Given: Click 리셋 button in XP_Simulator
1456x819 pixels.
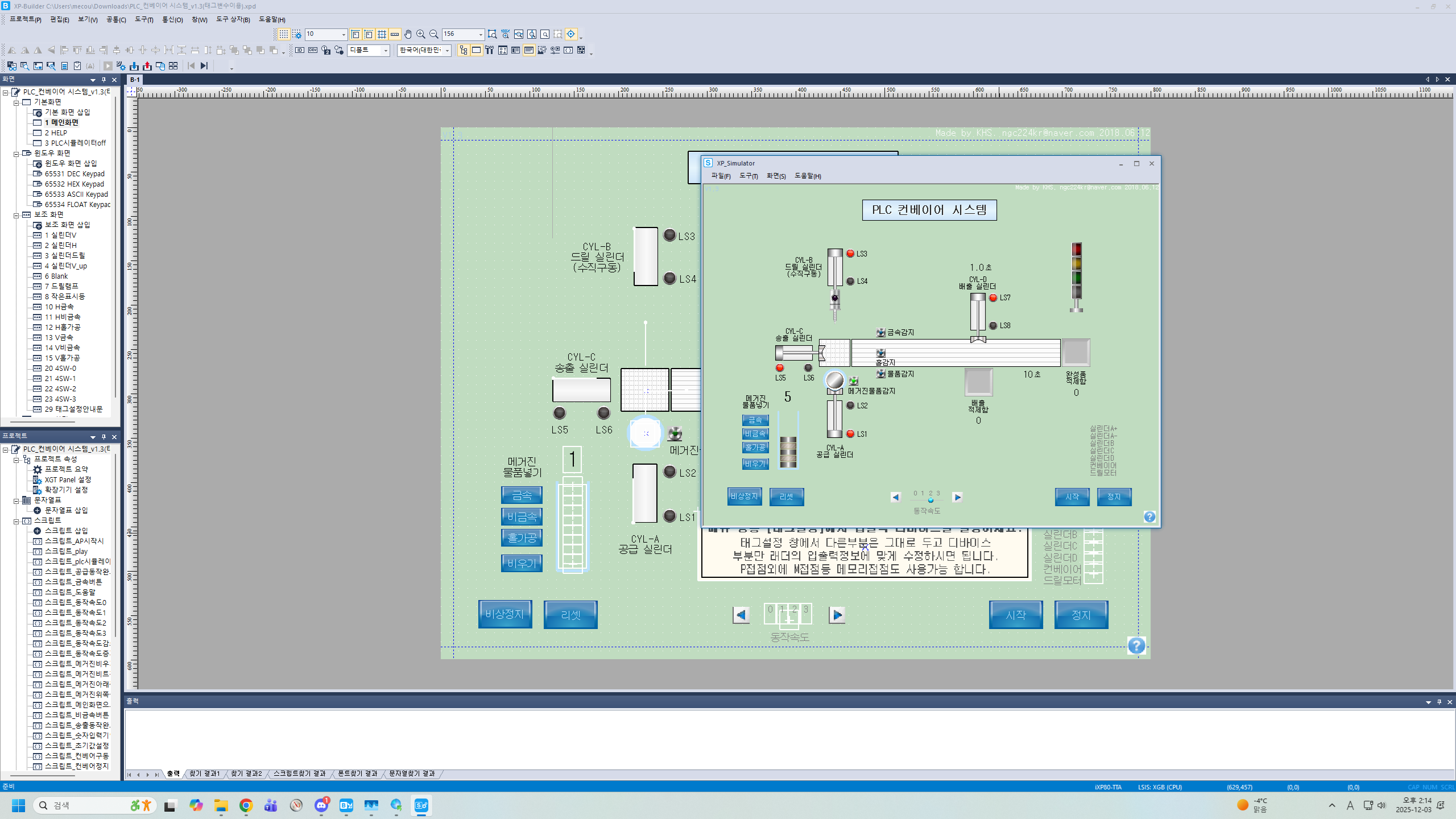Looking at the screenshot, I should click(x=786, y=497).
